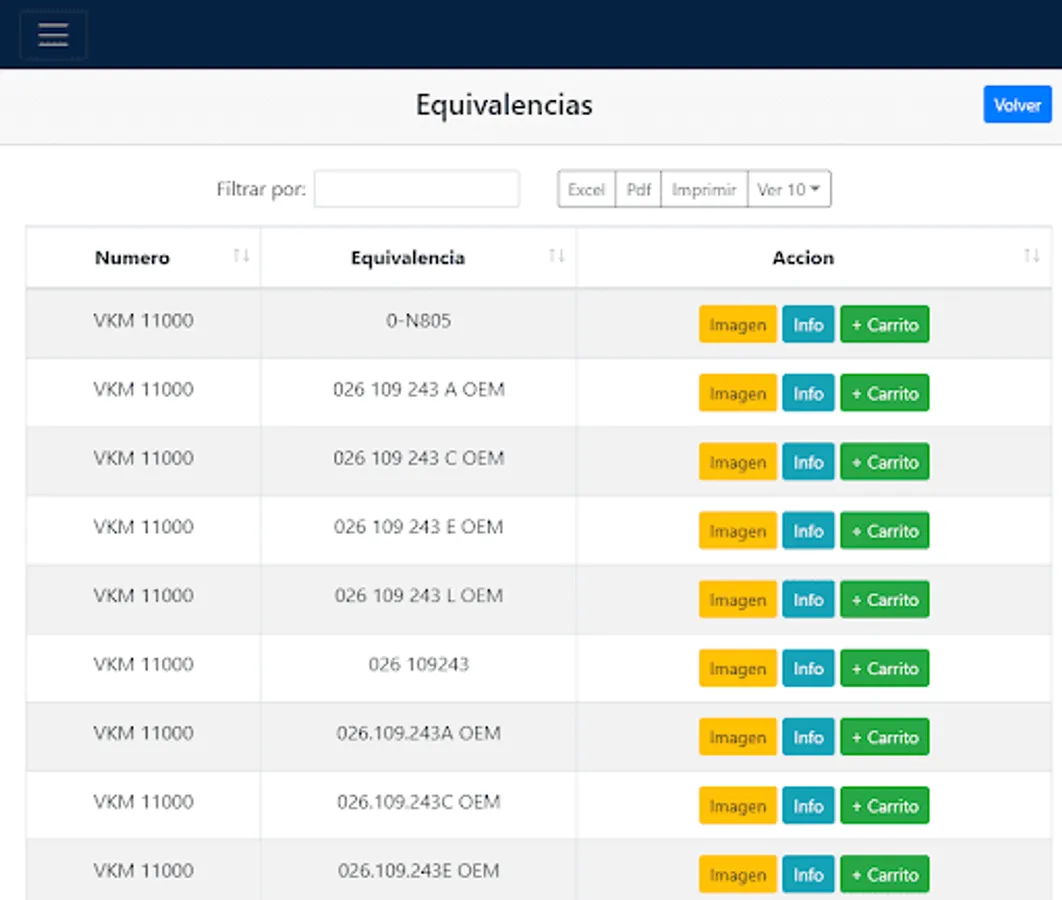The image size is (1062, 900).
Task: Open Info for 026.109.243A OEM
Action: 808,737
